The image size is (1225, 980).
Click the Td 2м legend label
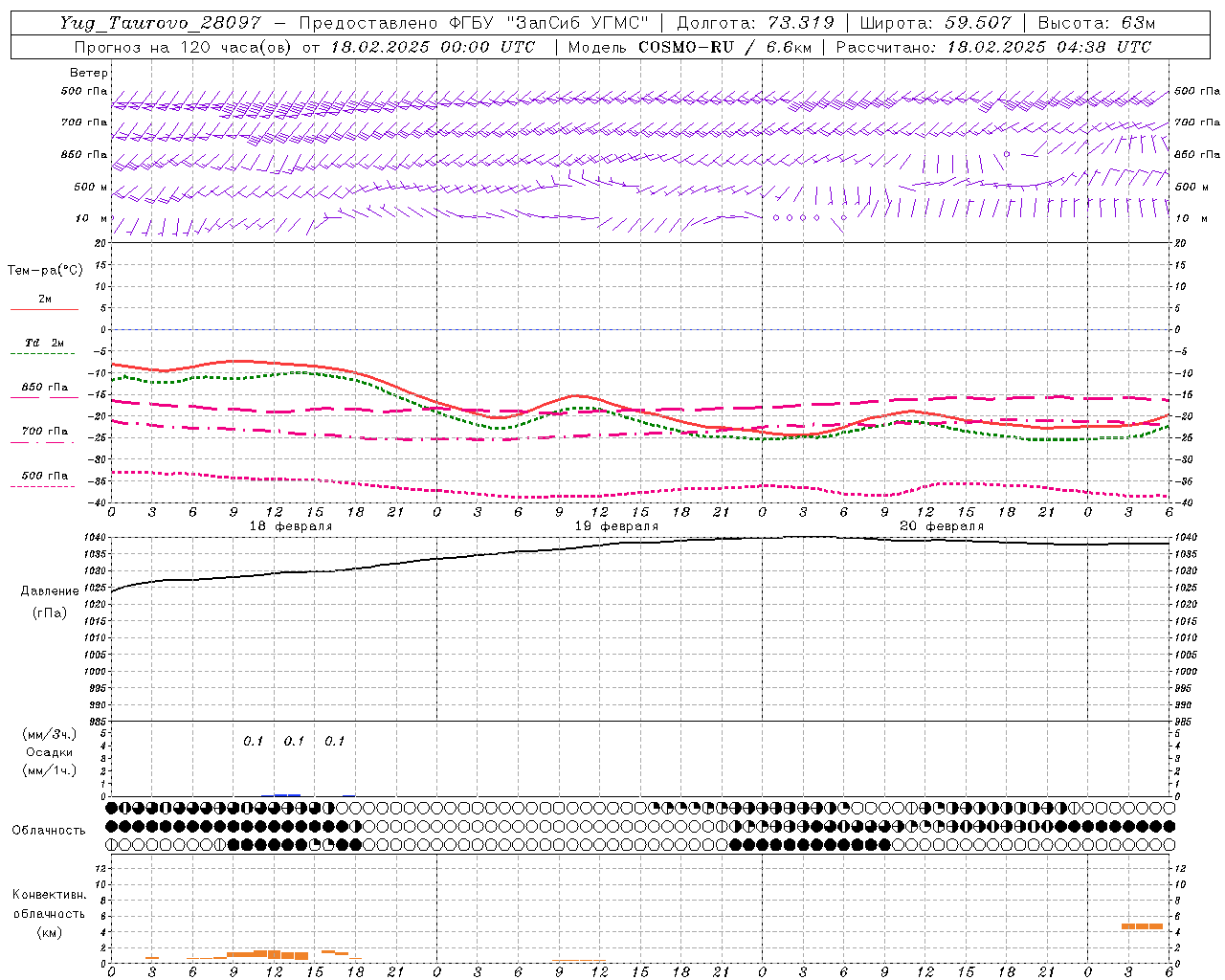tap(45, 343)
